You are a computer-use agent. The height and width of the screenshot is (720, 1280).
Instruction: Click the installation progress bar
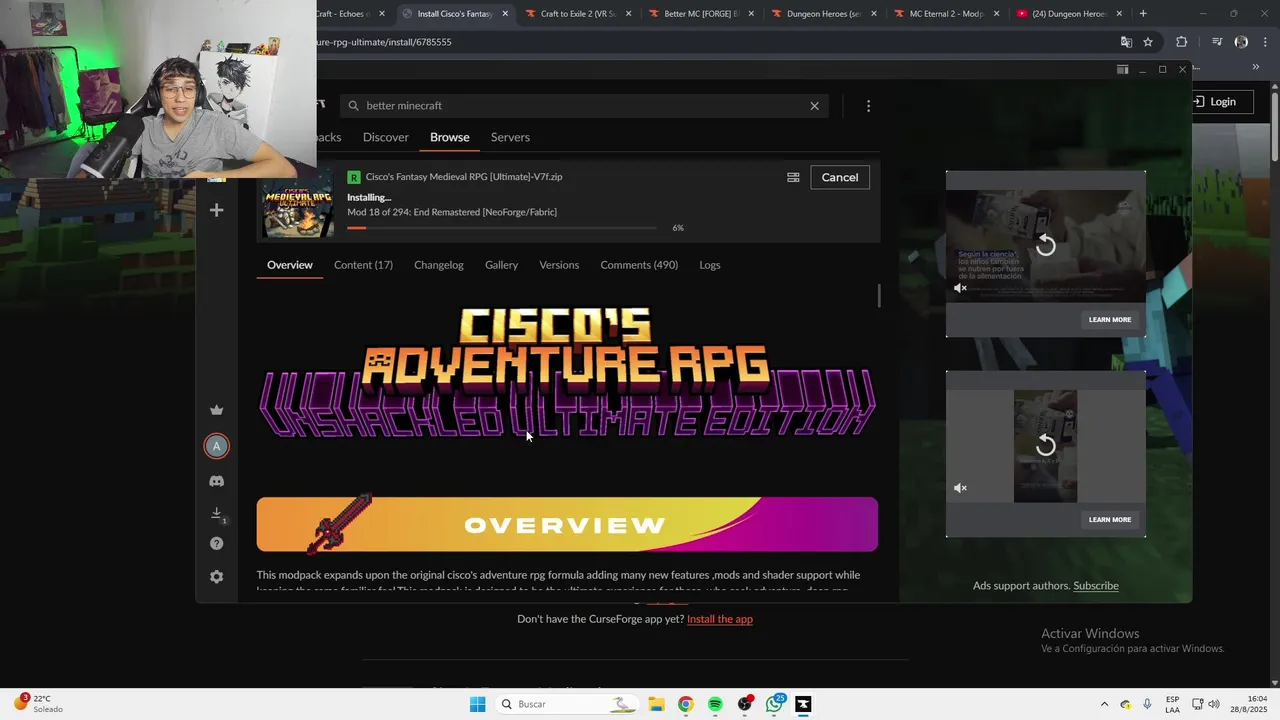(502, 228)
